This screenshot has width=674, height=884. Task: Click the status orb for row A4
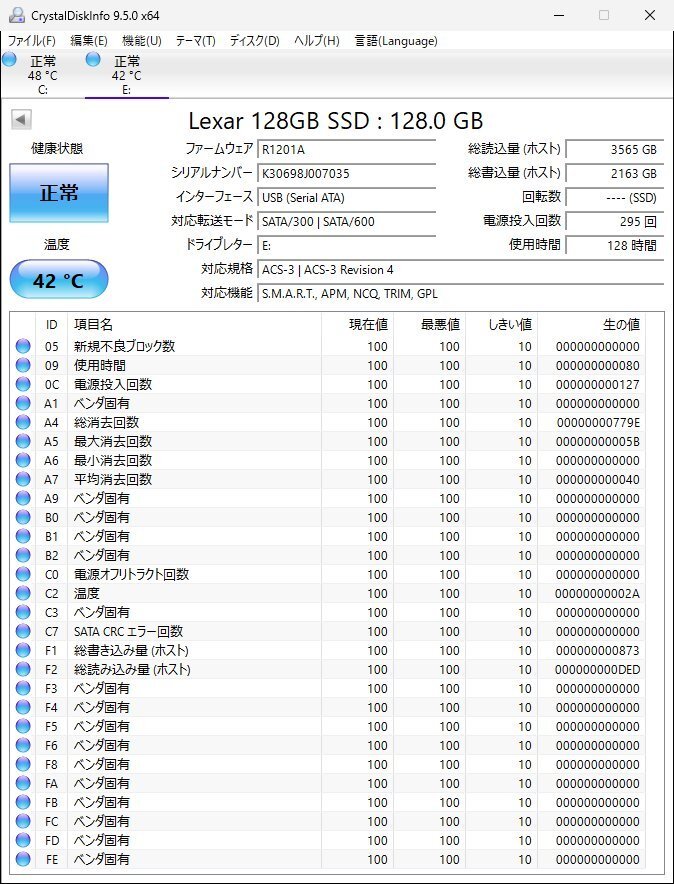click(x=23, y=422)
